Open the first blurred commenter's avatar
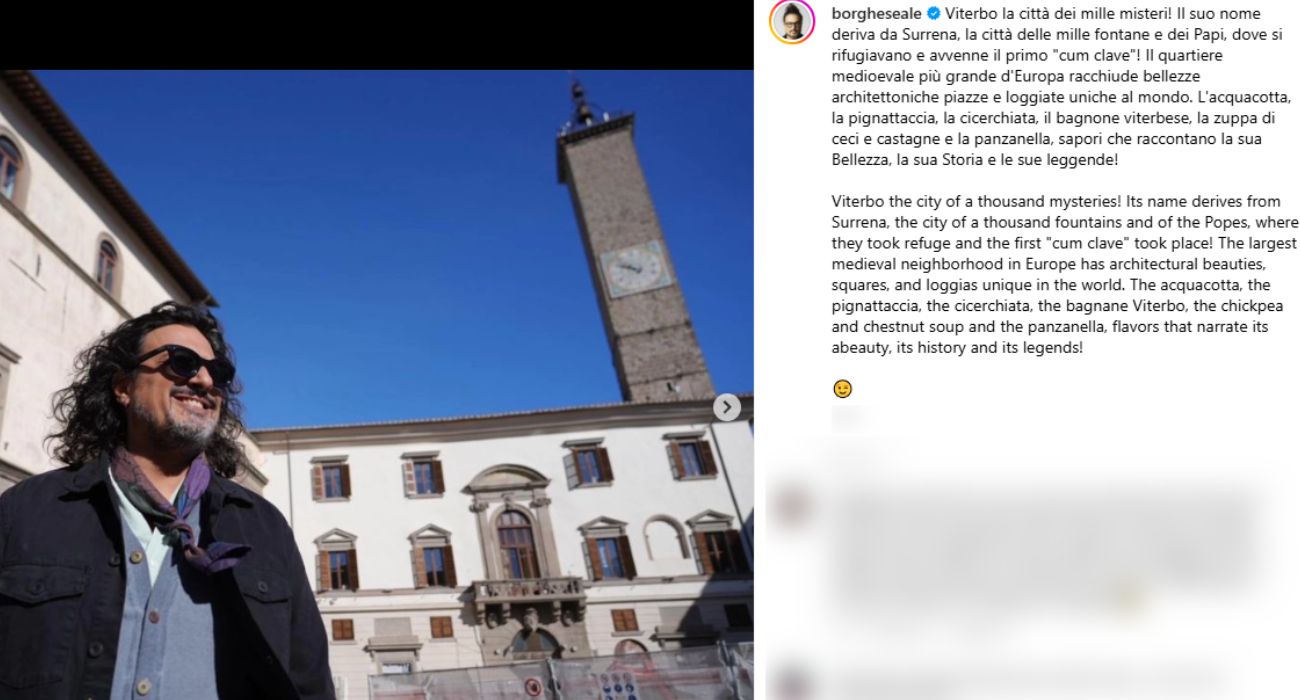This screenshot has height=700, width=1300. coord(791,507)
